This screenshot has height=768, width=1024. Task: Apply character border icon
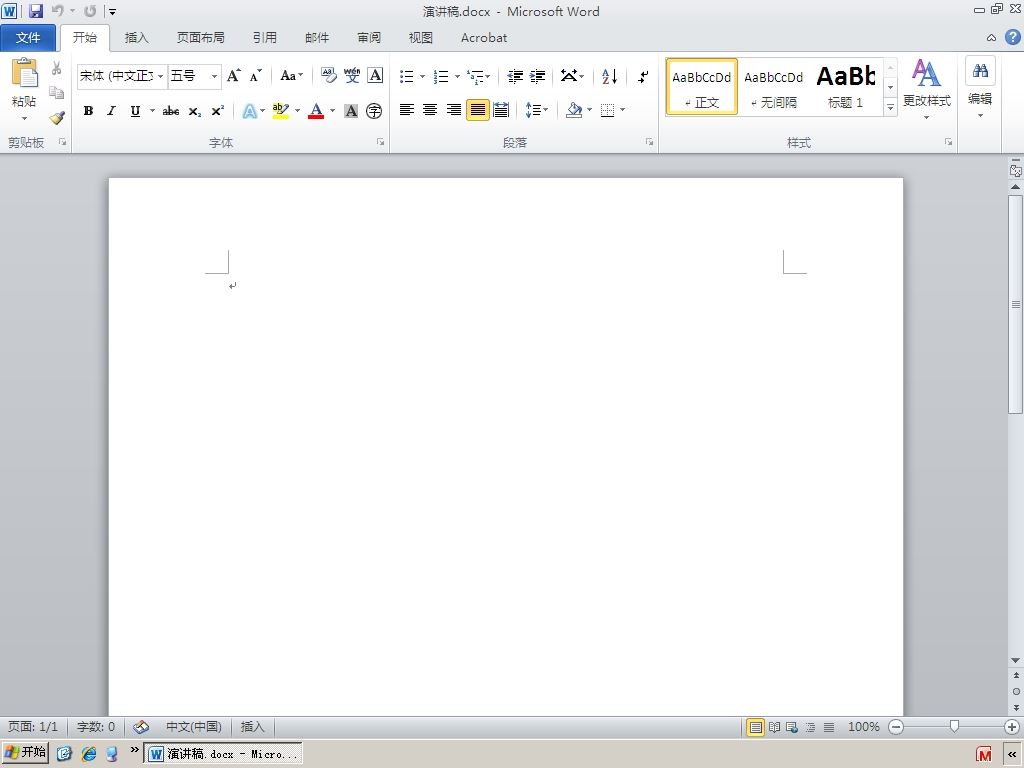[375, 76]
